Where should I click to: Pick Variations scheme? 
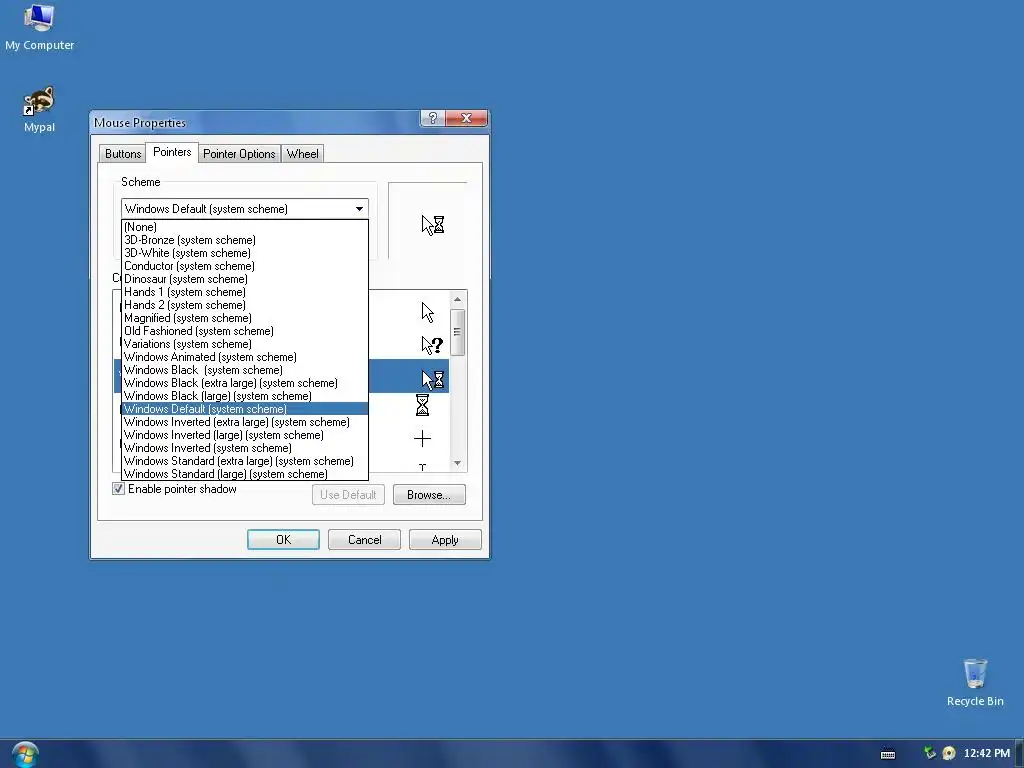245,344
